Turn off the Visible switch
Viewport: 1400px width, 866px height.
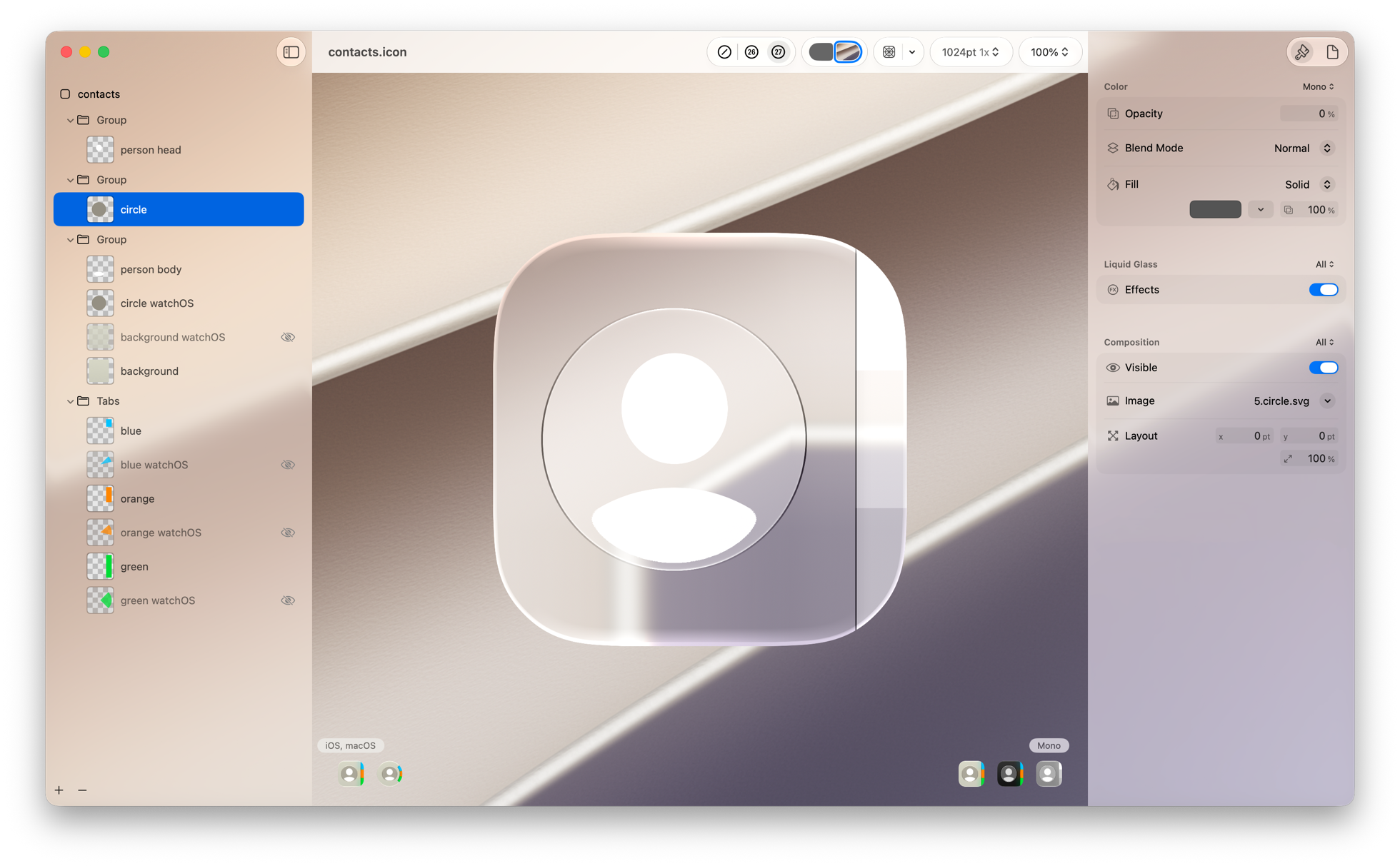coord(1324,368)
